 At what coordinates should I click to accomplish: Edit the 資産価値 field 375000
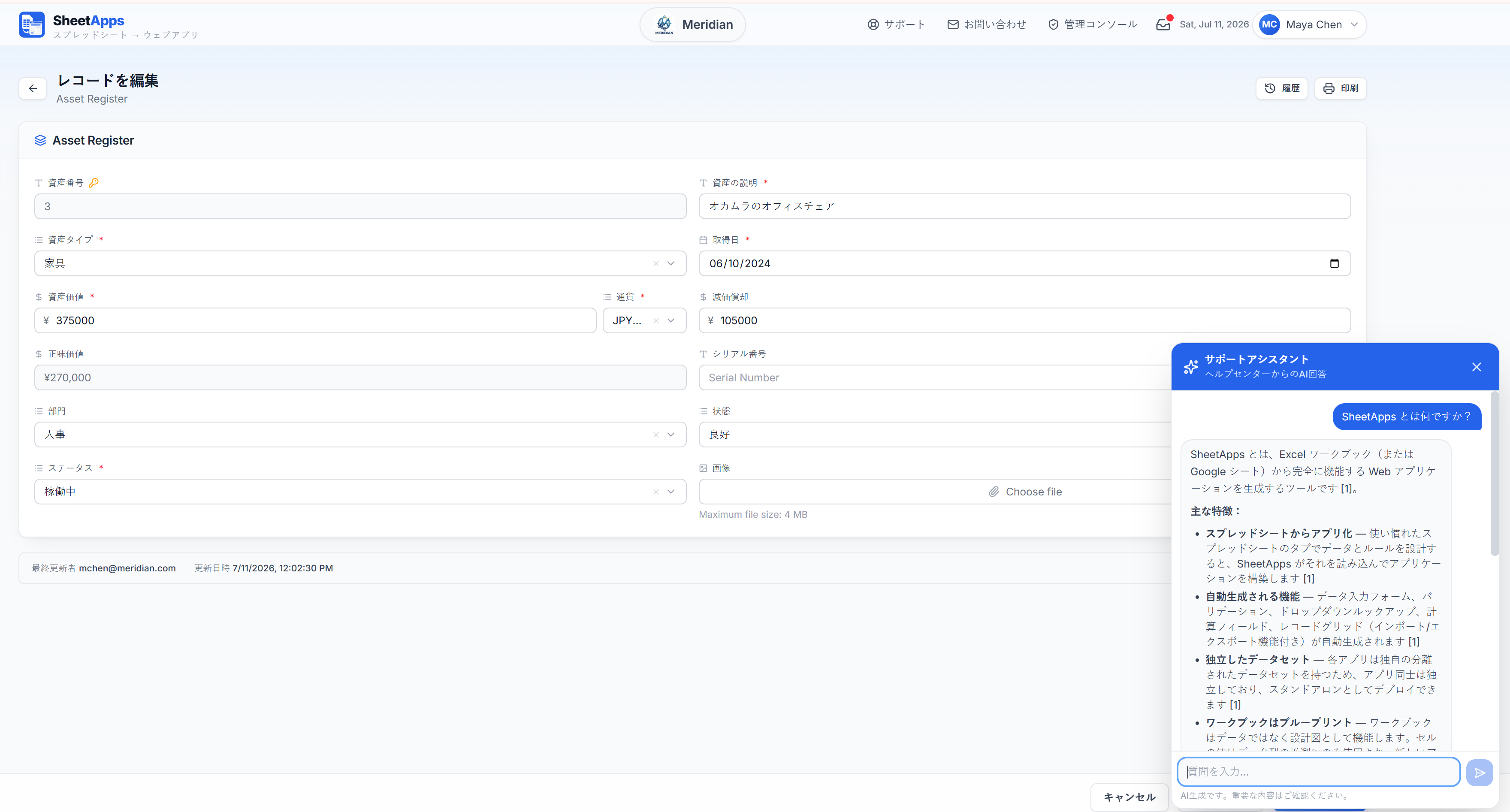(315, 321)
